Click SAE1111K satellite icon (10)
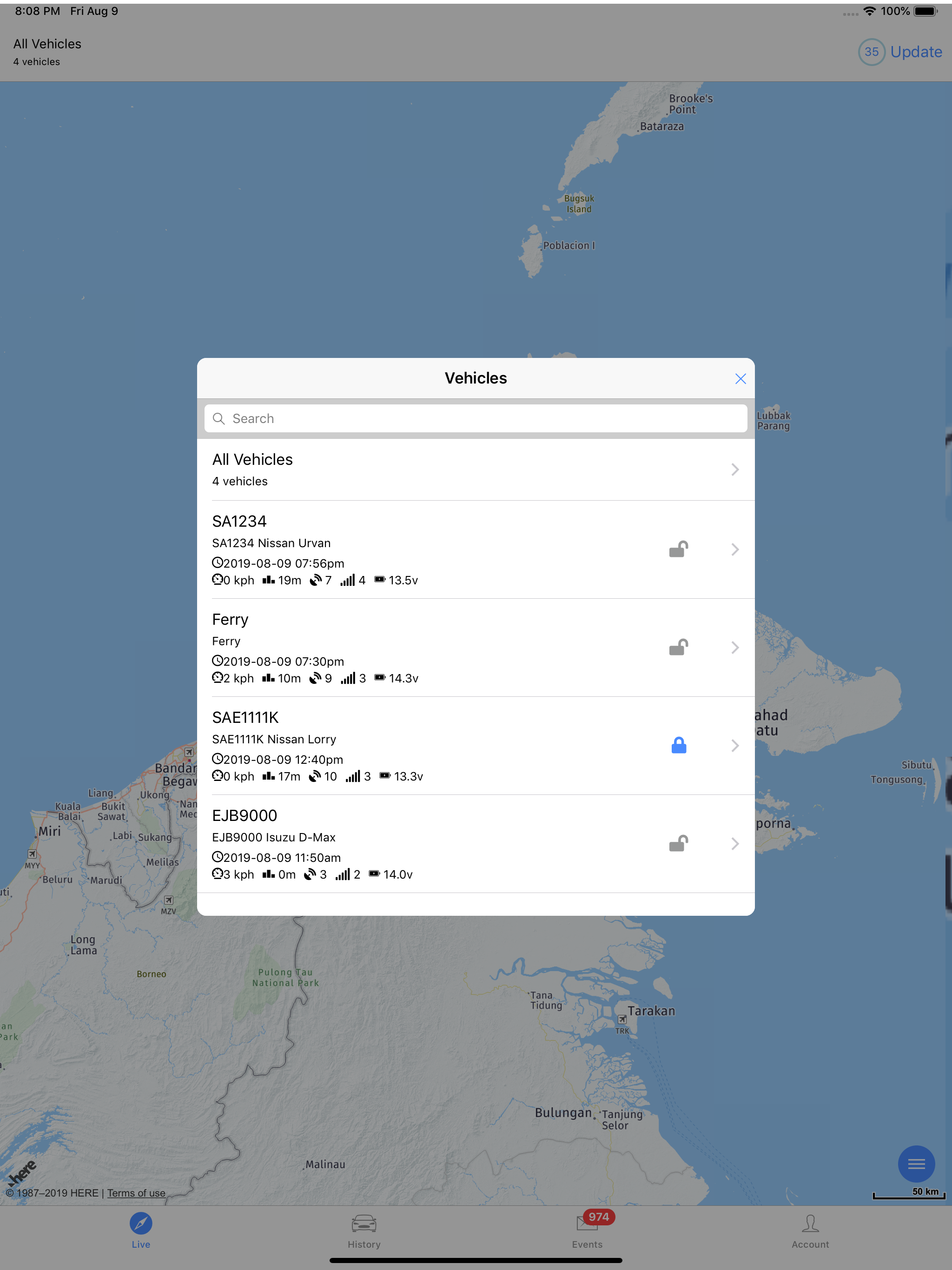Viewport: 952px width, 1270px height. [x=315, y=776]
